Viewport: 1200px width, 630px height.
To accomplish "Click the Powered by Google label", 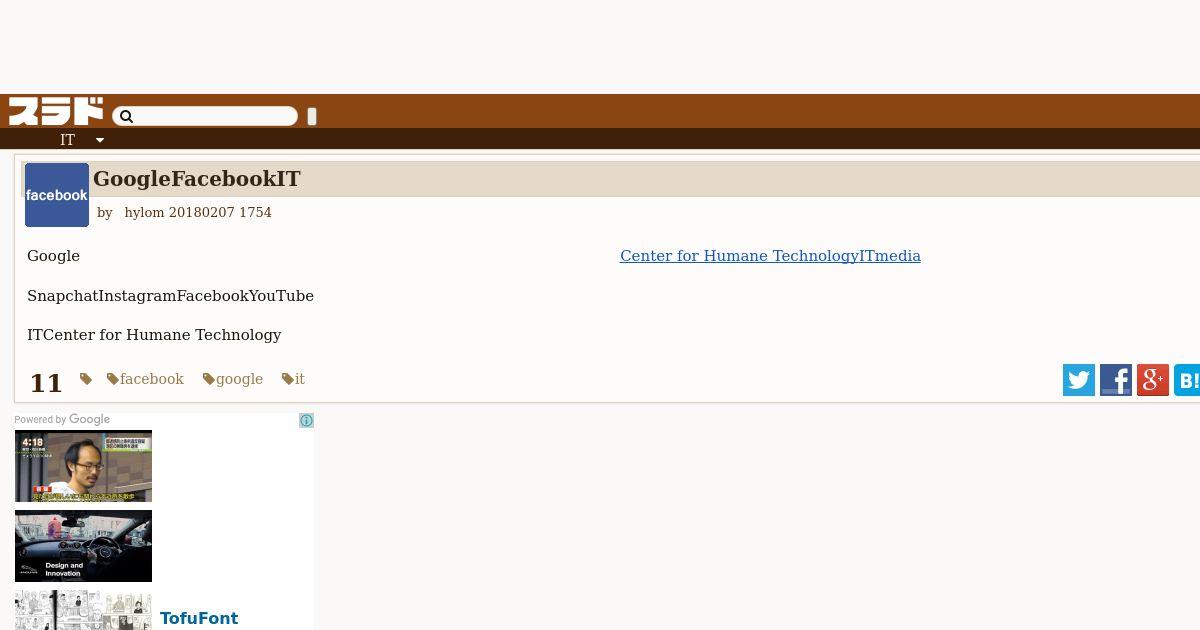I will 62,420.
